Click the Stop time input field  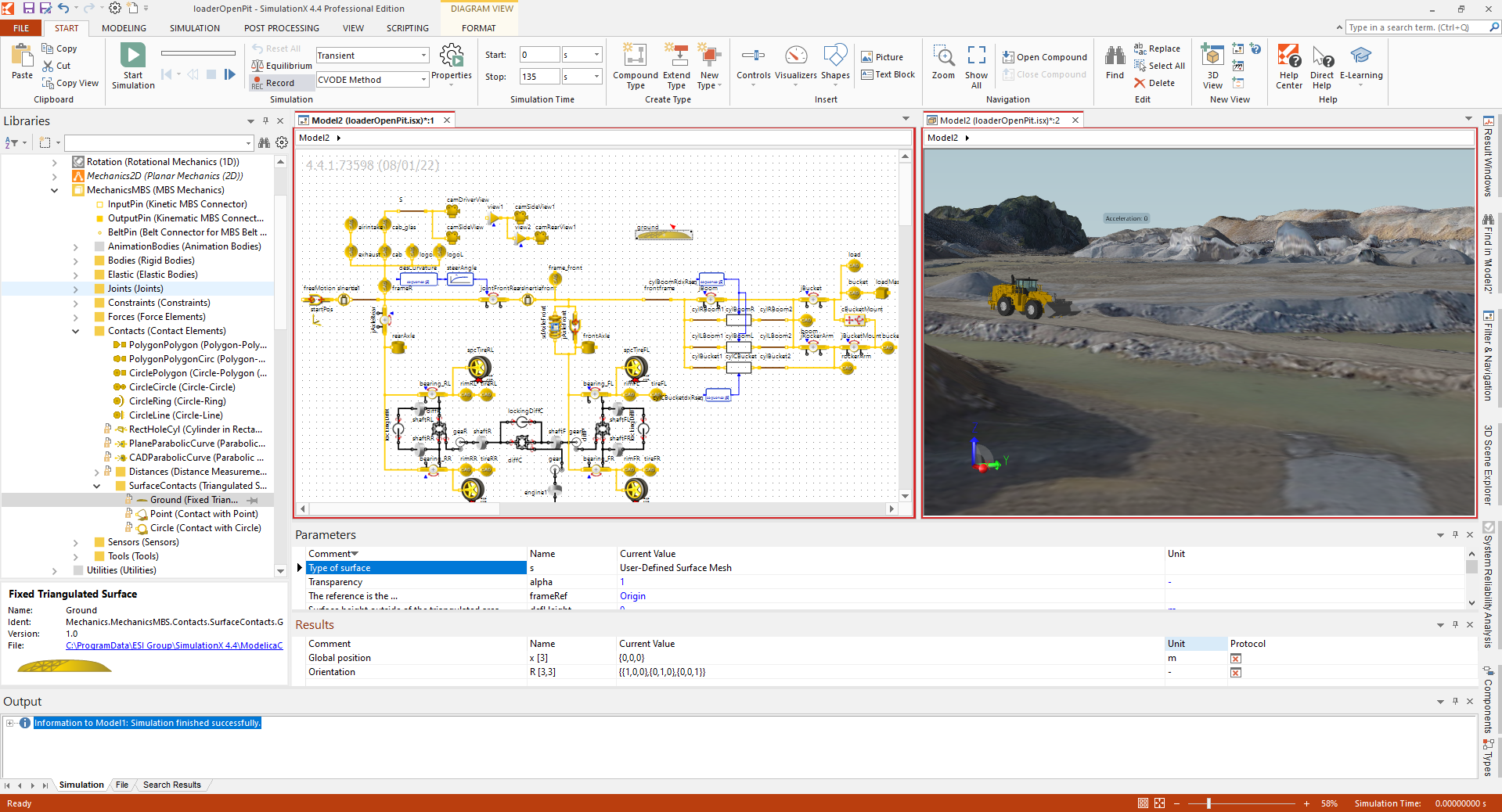539,77
